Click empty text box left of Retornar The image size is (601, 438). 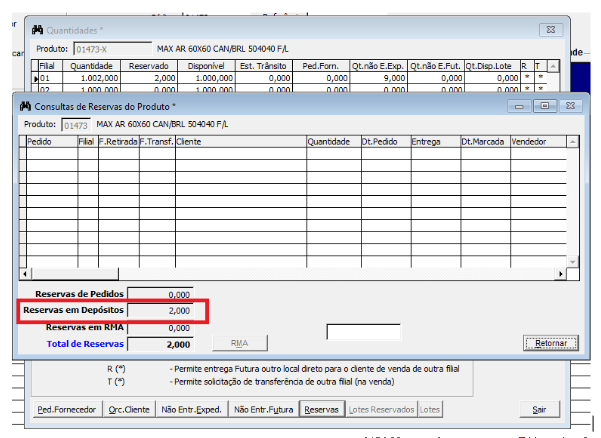[363, 332]
